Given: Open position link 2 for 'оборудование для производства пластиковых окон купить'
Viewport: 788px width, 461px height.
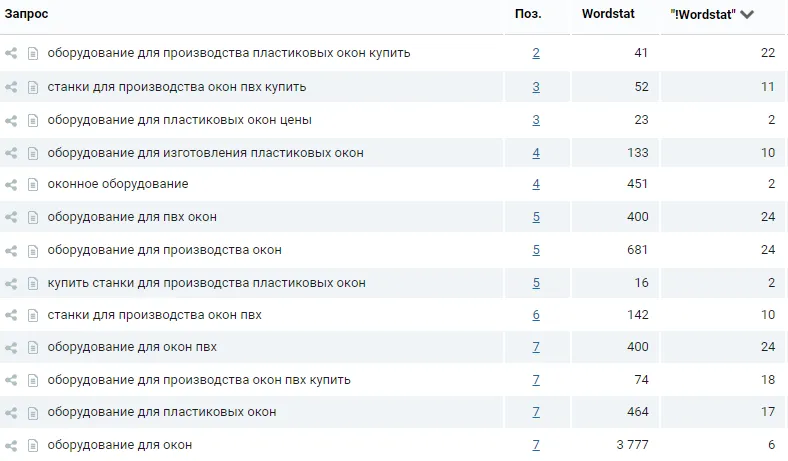Looking at the screenshot, I should (536, 53).
